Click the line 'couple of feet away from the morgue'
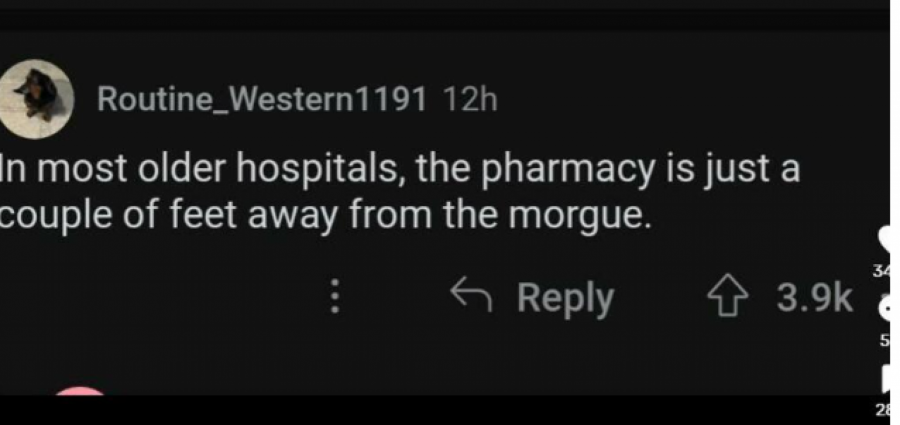Image resolution: width=900 pixels, height=425 pixels. coord(326,216)
